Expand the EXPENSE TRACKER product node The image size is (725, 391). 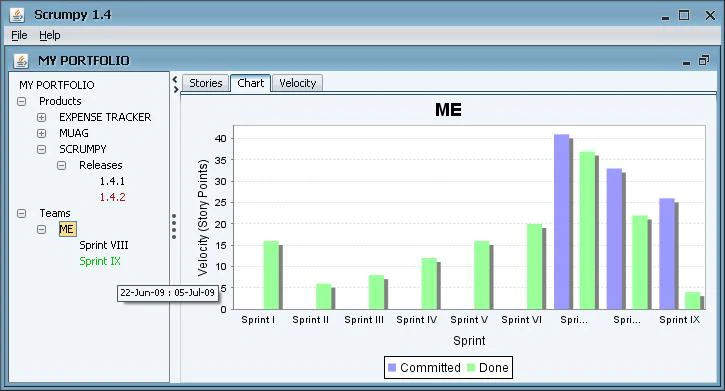tap(42, 117)
